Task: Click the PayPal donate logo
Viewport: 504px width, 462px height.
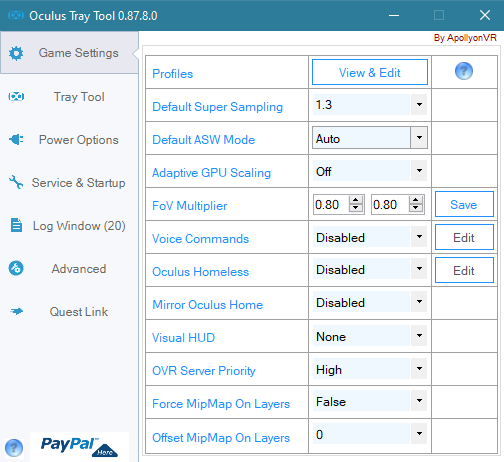Action: point(79,447)
